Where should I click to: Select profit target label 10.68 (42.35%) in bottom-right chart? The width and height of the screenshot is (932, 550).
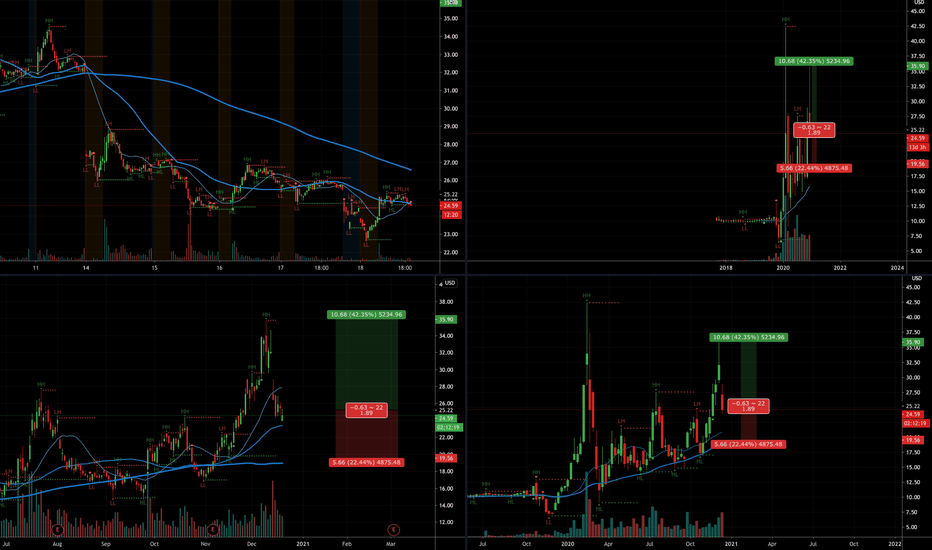(x=748, y=337)
